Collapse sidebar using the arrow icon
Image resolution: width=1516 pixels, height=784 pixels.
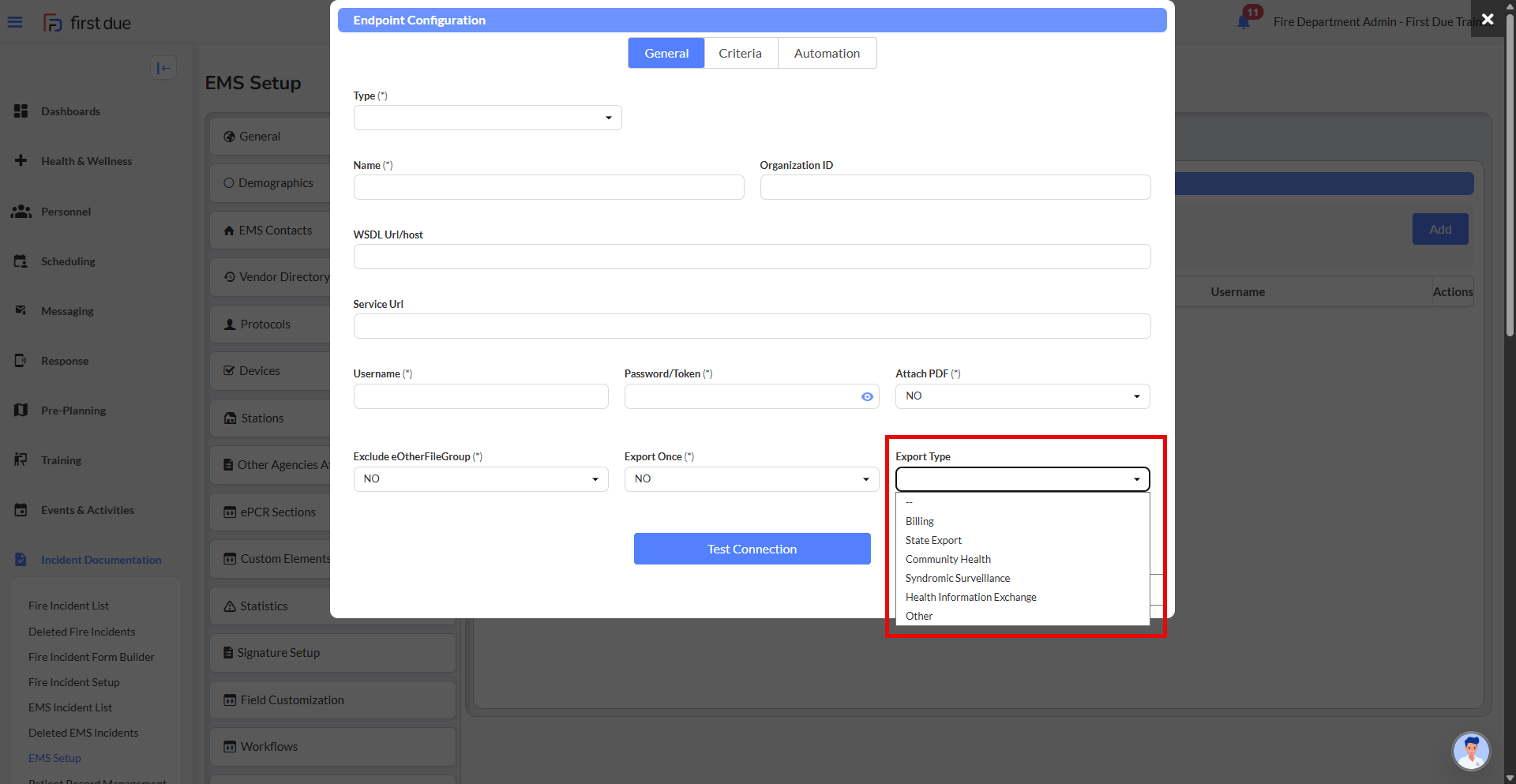163,69
